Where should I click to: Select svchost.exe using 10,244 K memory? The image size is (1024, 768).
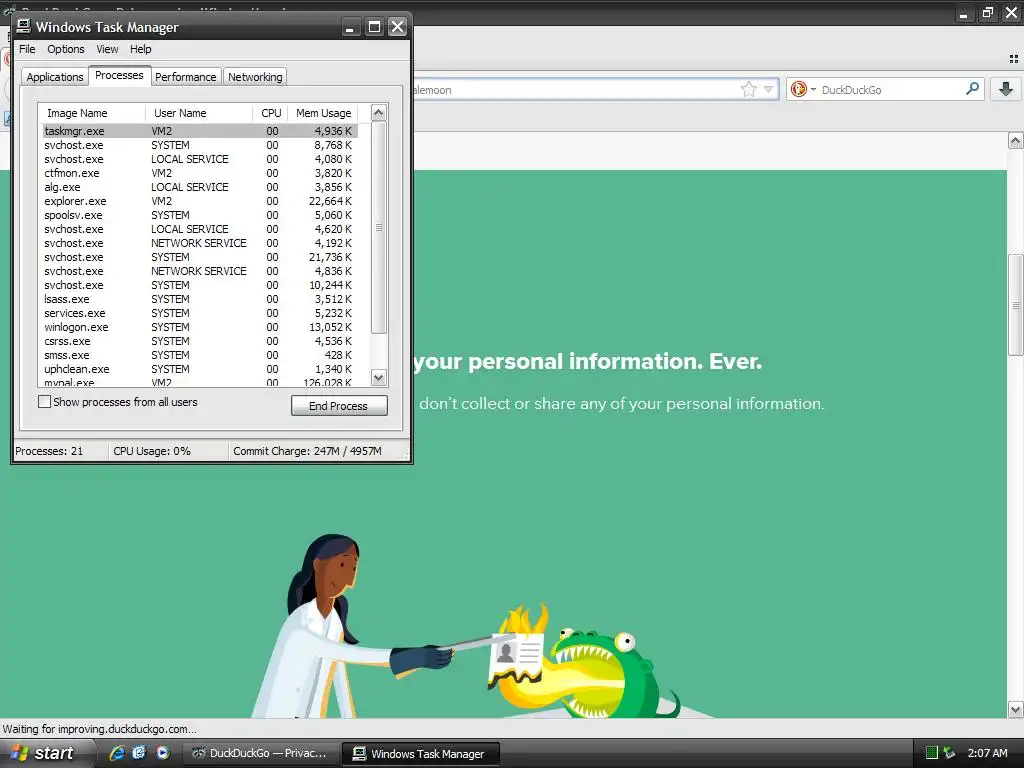point(200,285)
